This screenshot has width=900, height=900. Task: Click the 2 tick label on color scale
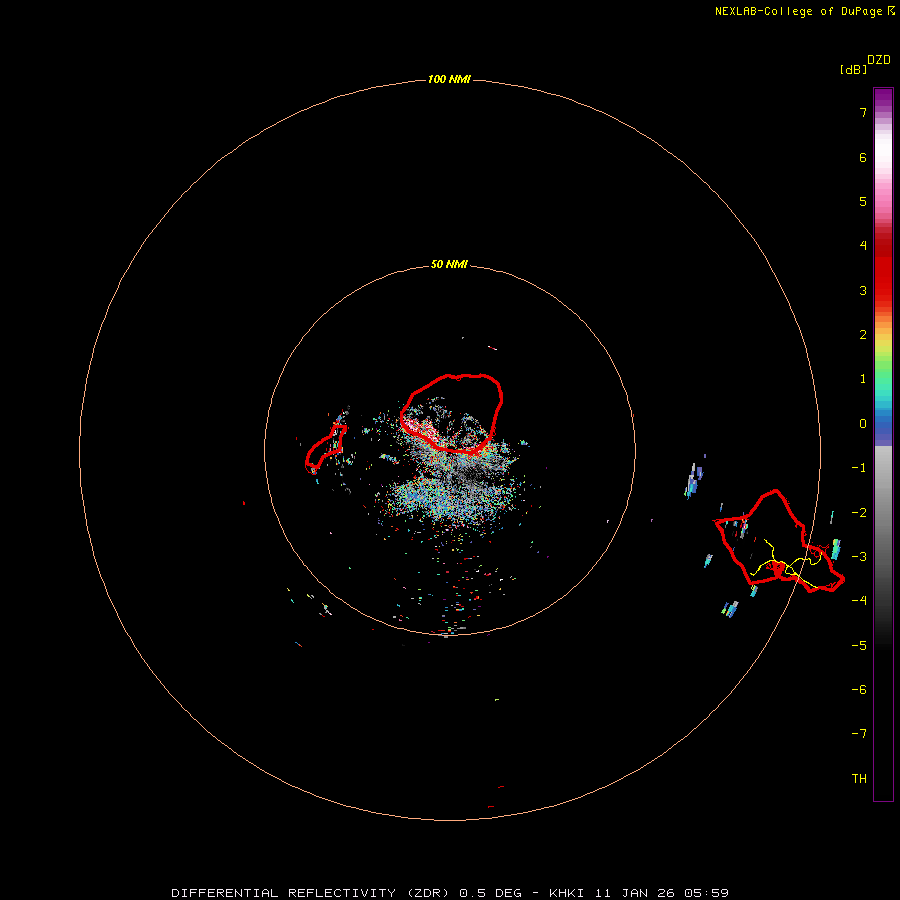pyautogui.click(x=863, y=335)
